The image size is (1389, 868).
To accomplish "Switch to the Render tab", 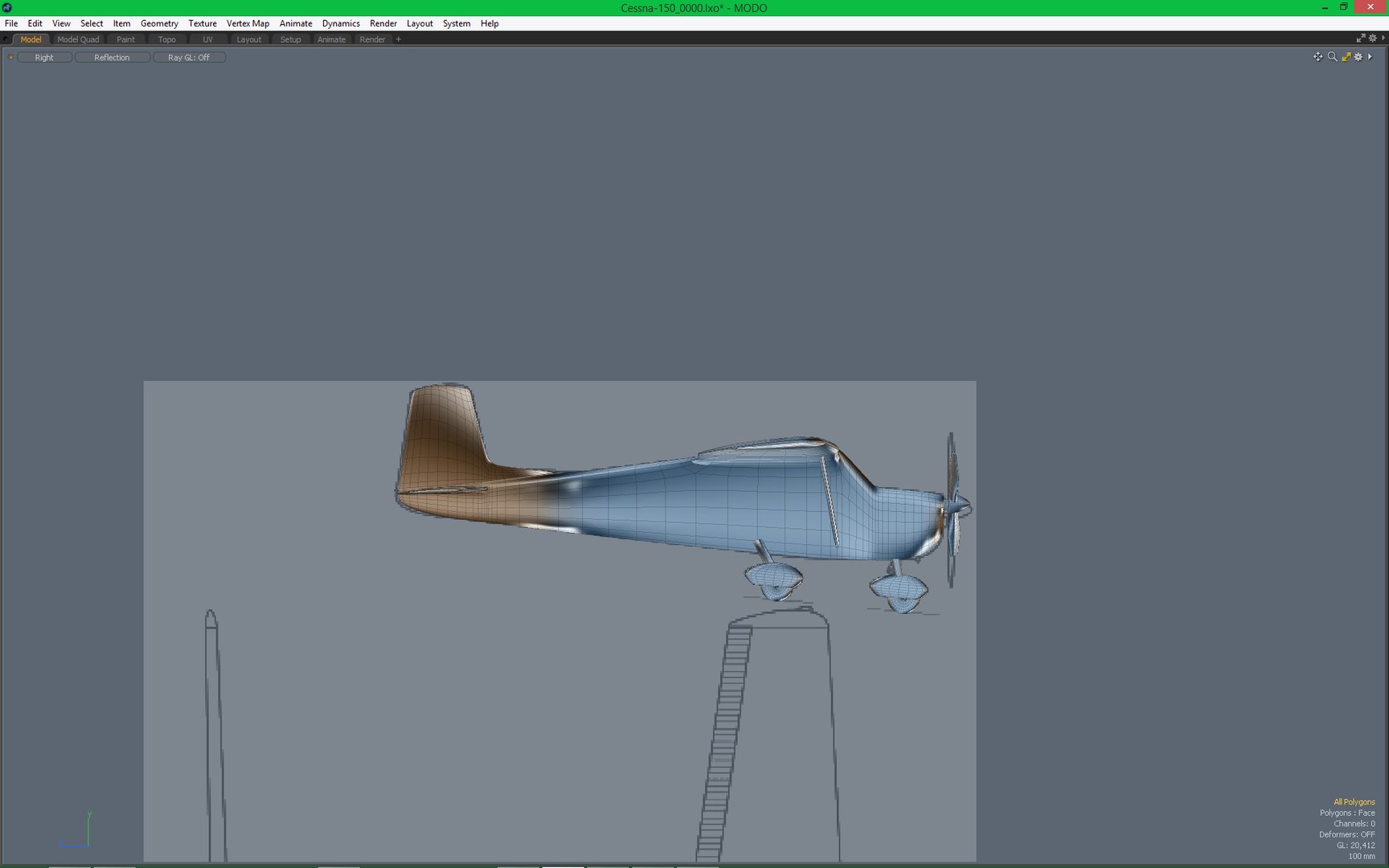I will pyautogui.click(x=372, y=39).
